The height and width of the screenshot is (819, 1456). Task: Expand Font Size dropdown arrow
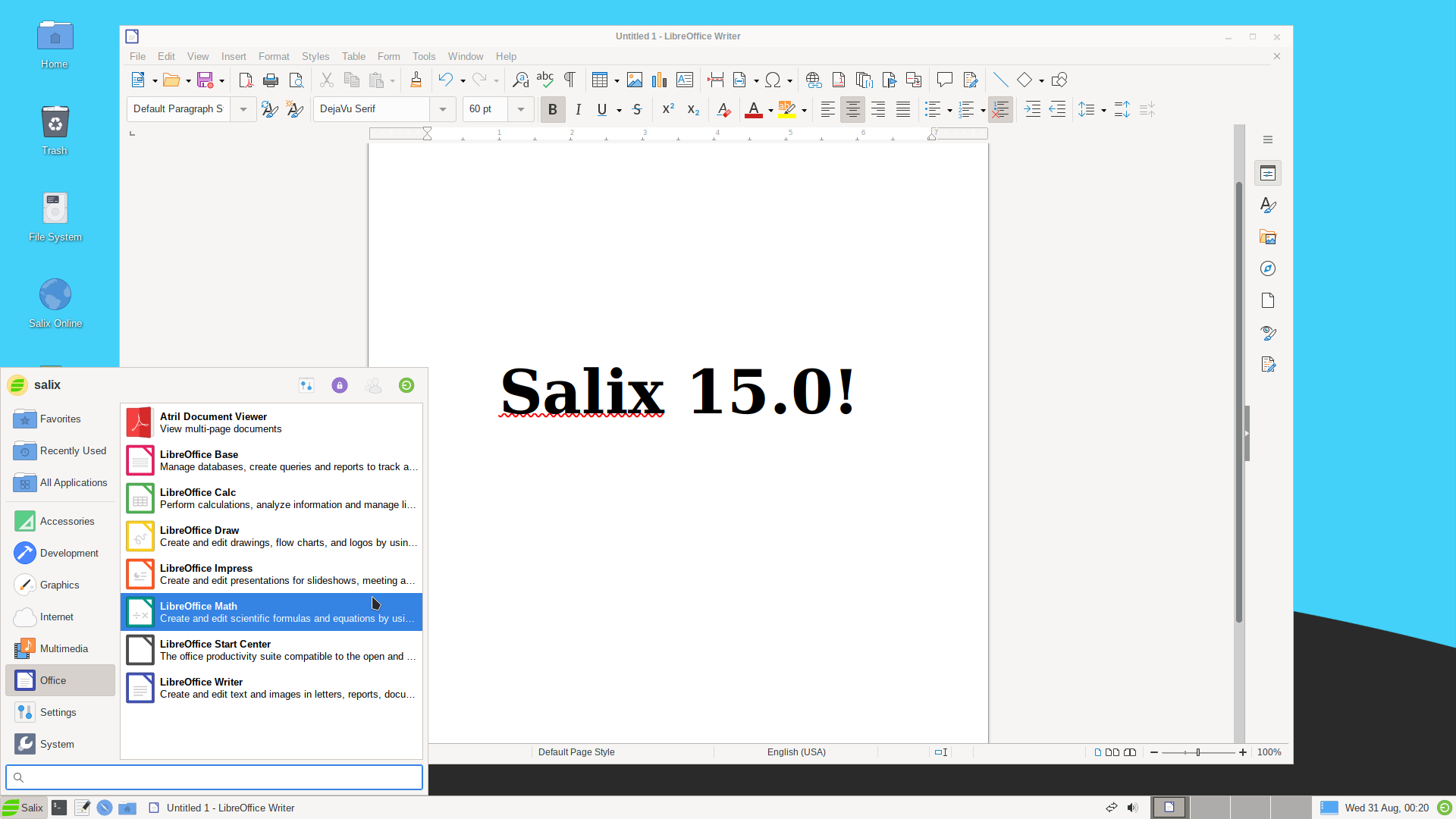(521, 110)
